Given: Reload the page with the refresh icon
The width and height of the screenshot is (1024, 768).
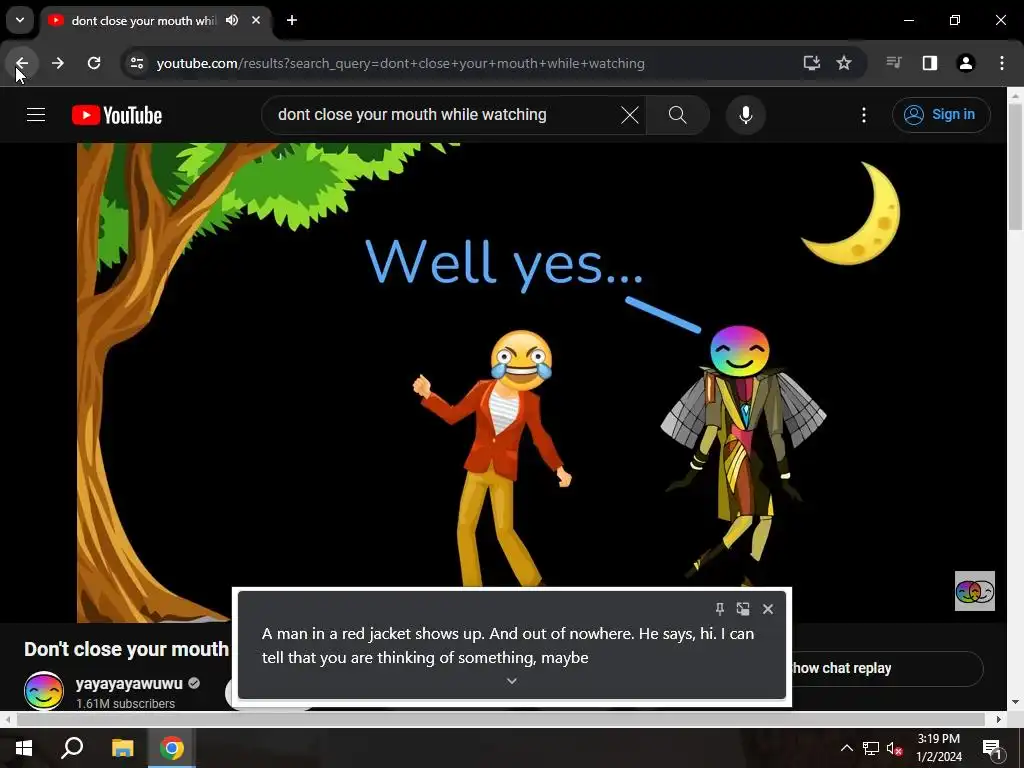Looking at the screenshot, I should (94, 63).
